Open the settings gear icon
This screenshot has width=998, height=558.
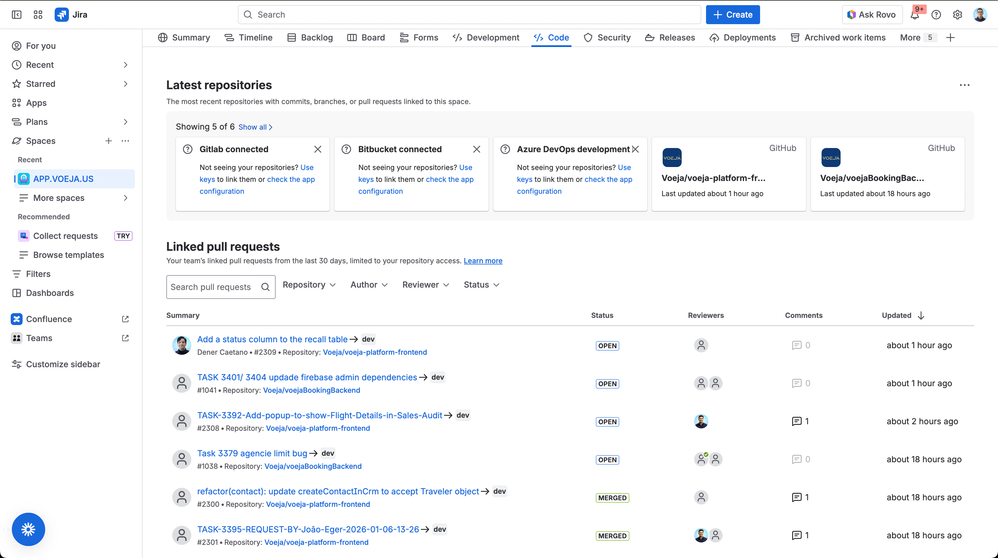click(957, 15)
